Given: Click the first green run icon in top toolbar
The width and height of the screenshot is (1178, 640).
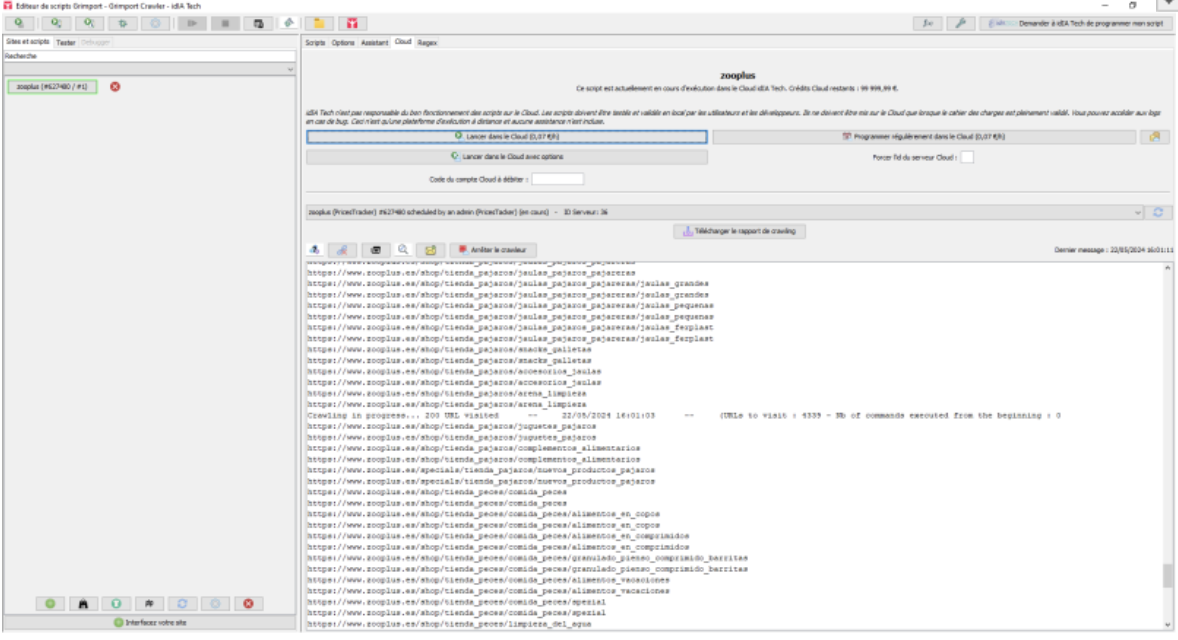Looking at the screenshot, I should coord(19,23).
